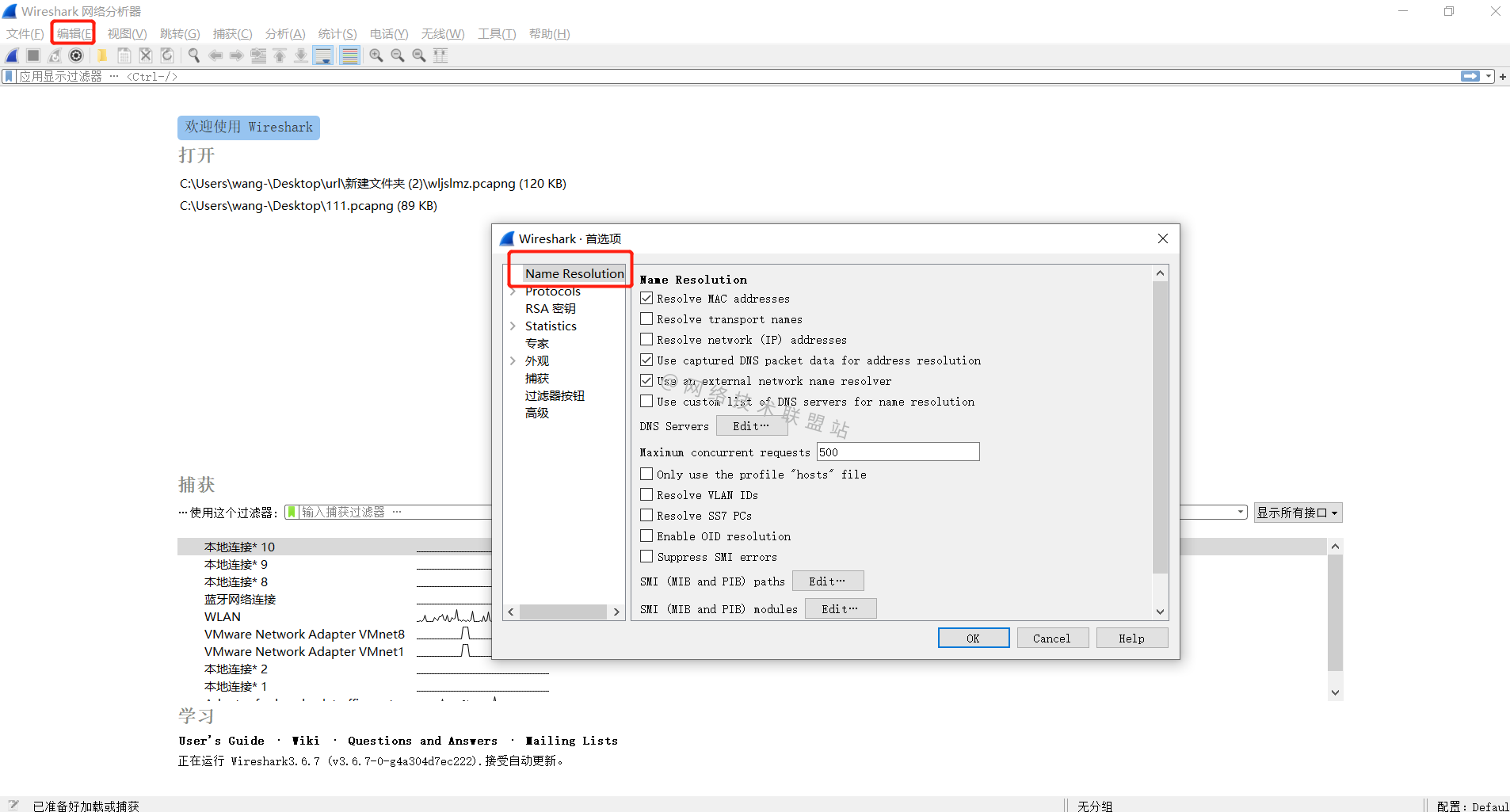
Task: Open the User's Guide link
Action: pos(222,741)
